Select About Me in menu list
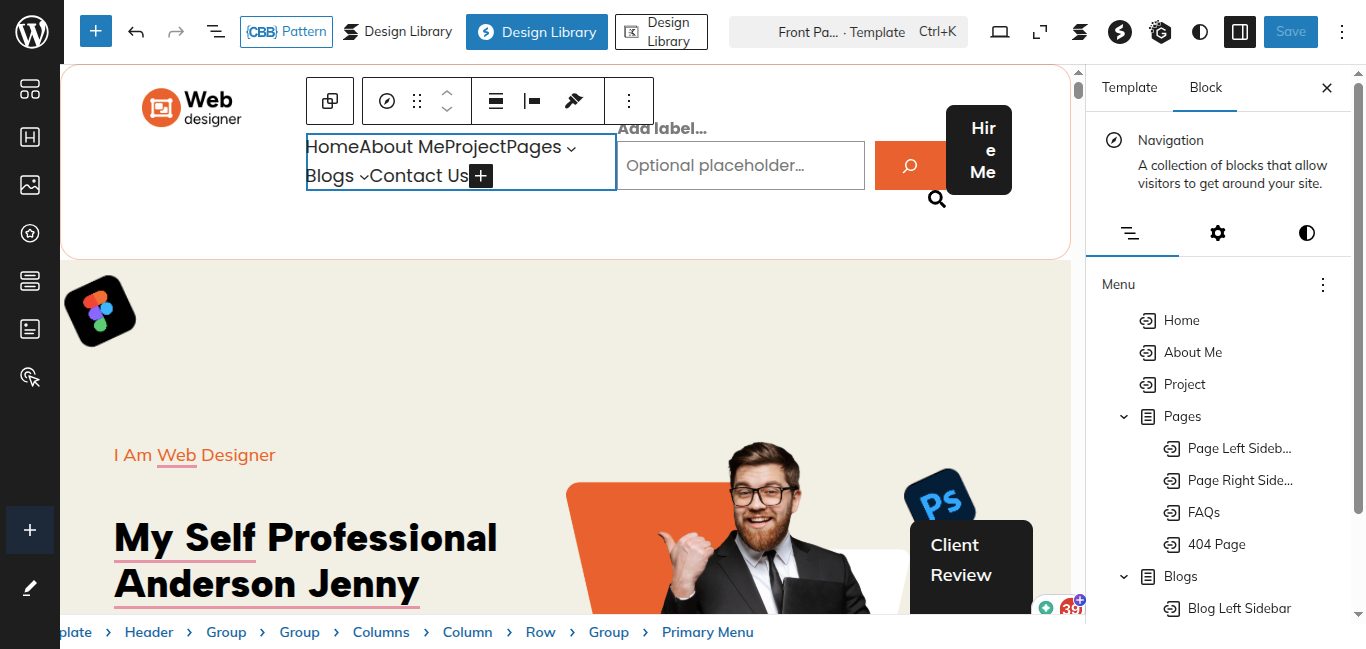 pos(1192,353)
